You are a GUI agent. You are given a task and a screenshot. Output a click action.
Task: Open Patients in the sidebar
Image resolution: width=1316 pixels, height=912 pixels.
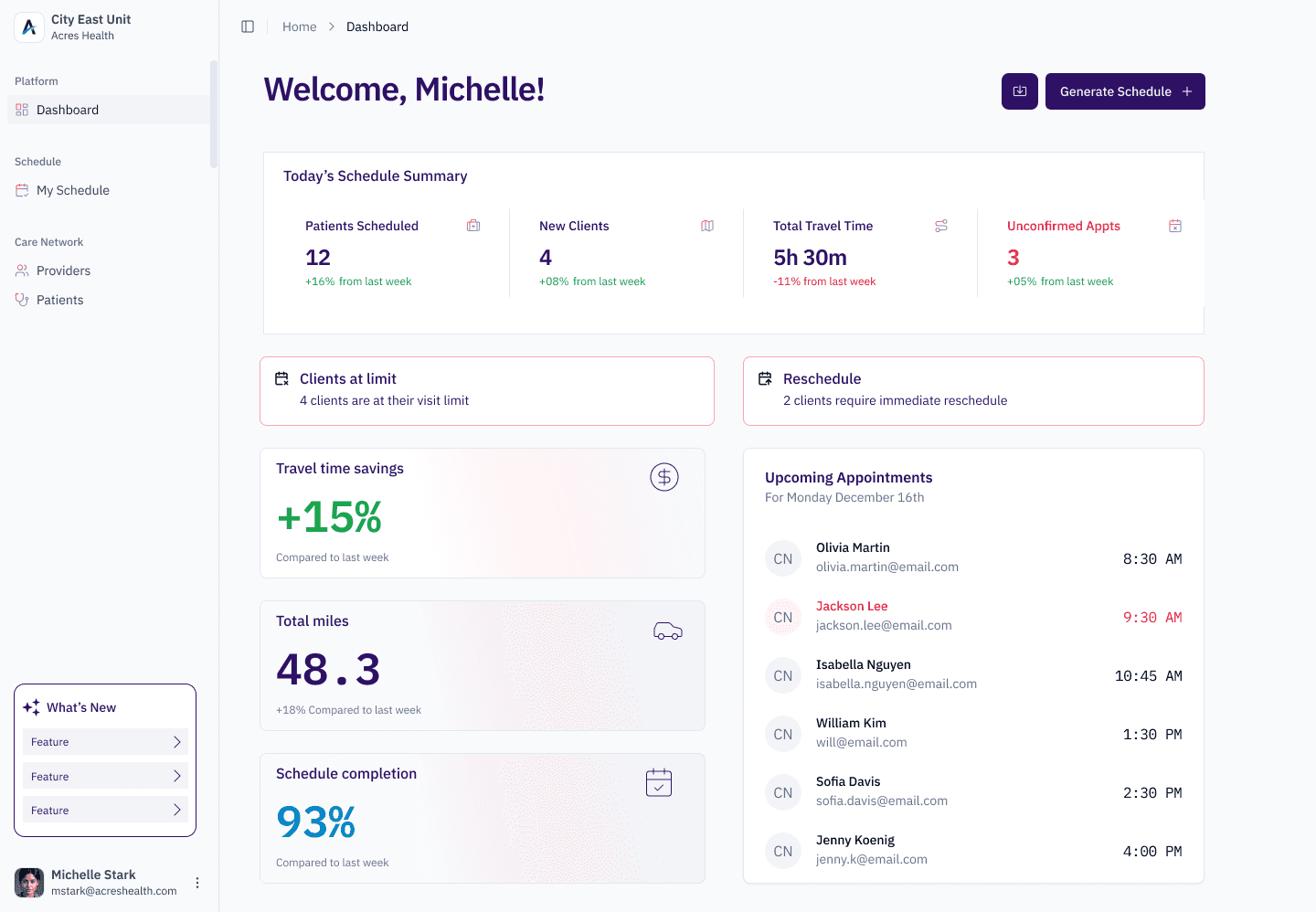click(109, 300)
